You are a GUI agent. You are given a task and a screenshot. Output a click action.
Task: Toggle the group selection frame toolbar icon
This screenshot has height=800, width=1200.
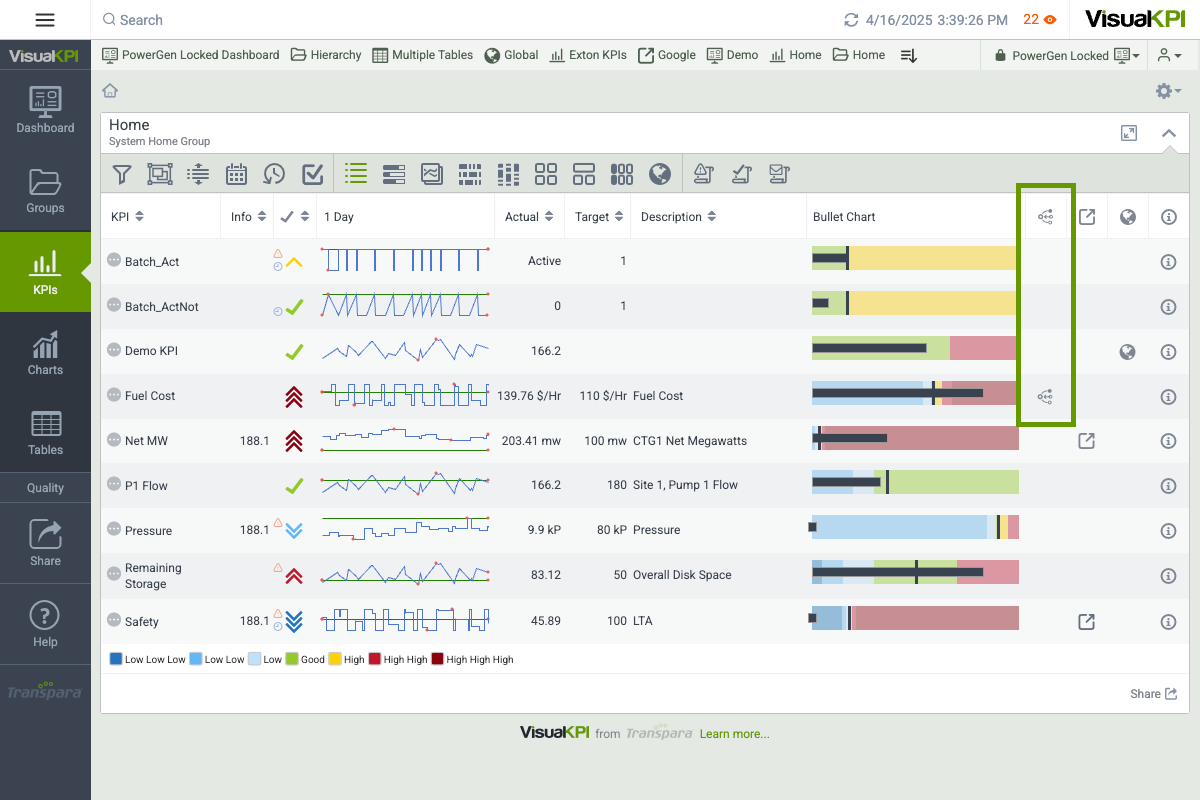159,174
